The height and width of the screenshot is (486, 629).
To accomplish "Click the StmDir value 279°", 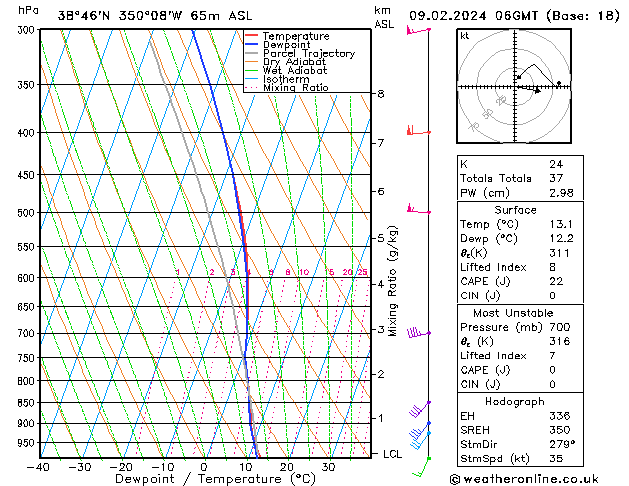I will (x=562, y=444).
